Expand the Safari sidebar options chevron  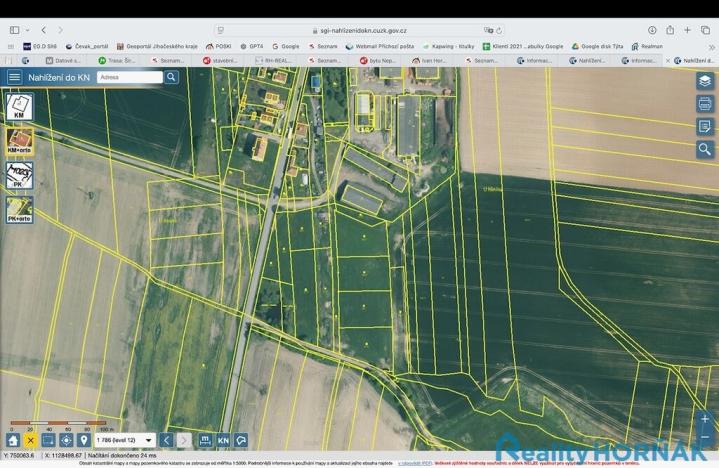29,30
